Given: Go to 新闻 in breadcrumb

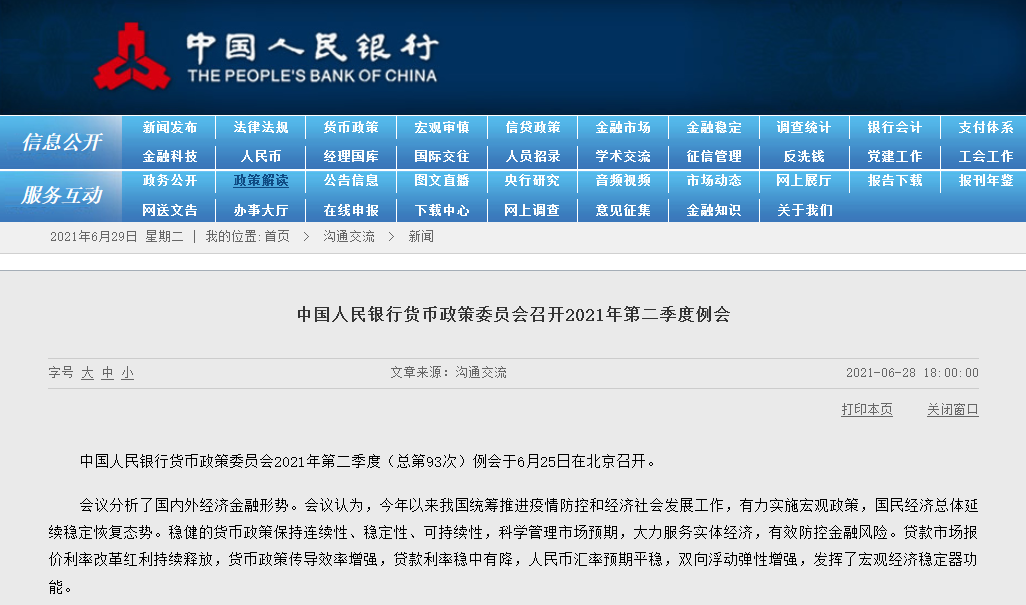Looking at the screenshot, I should [421, 236].
